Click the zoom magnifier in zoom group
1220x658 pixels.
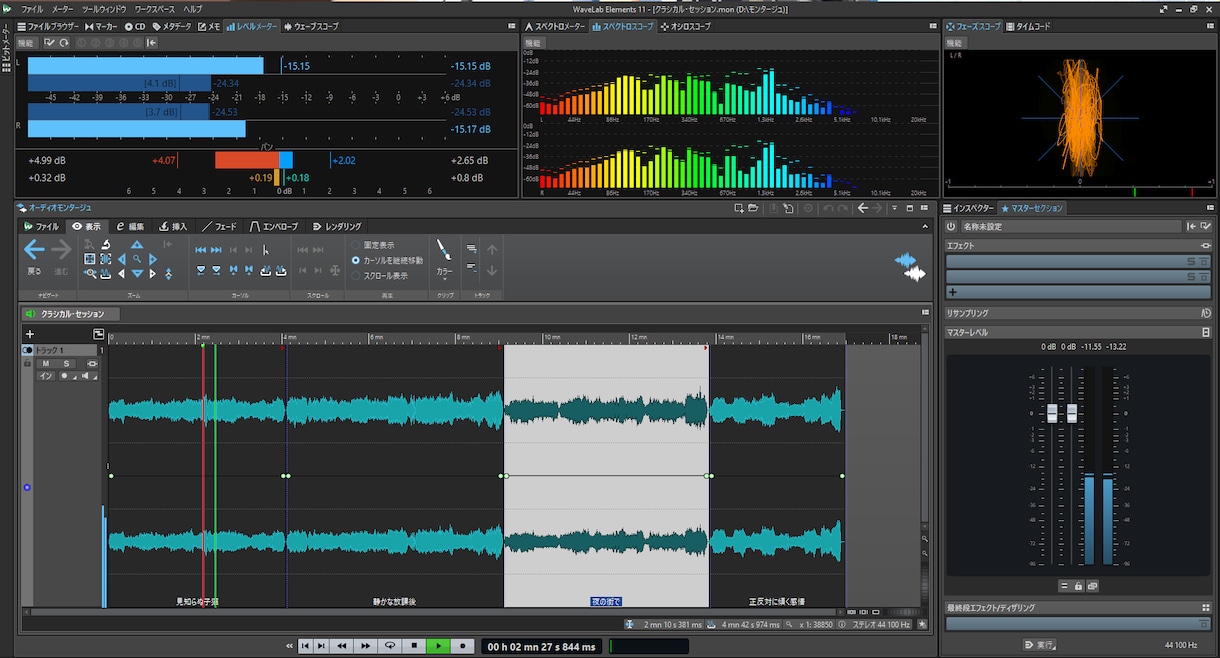click(137, 259)
